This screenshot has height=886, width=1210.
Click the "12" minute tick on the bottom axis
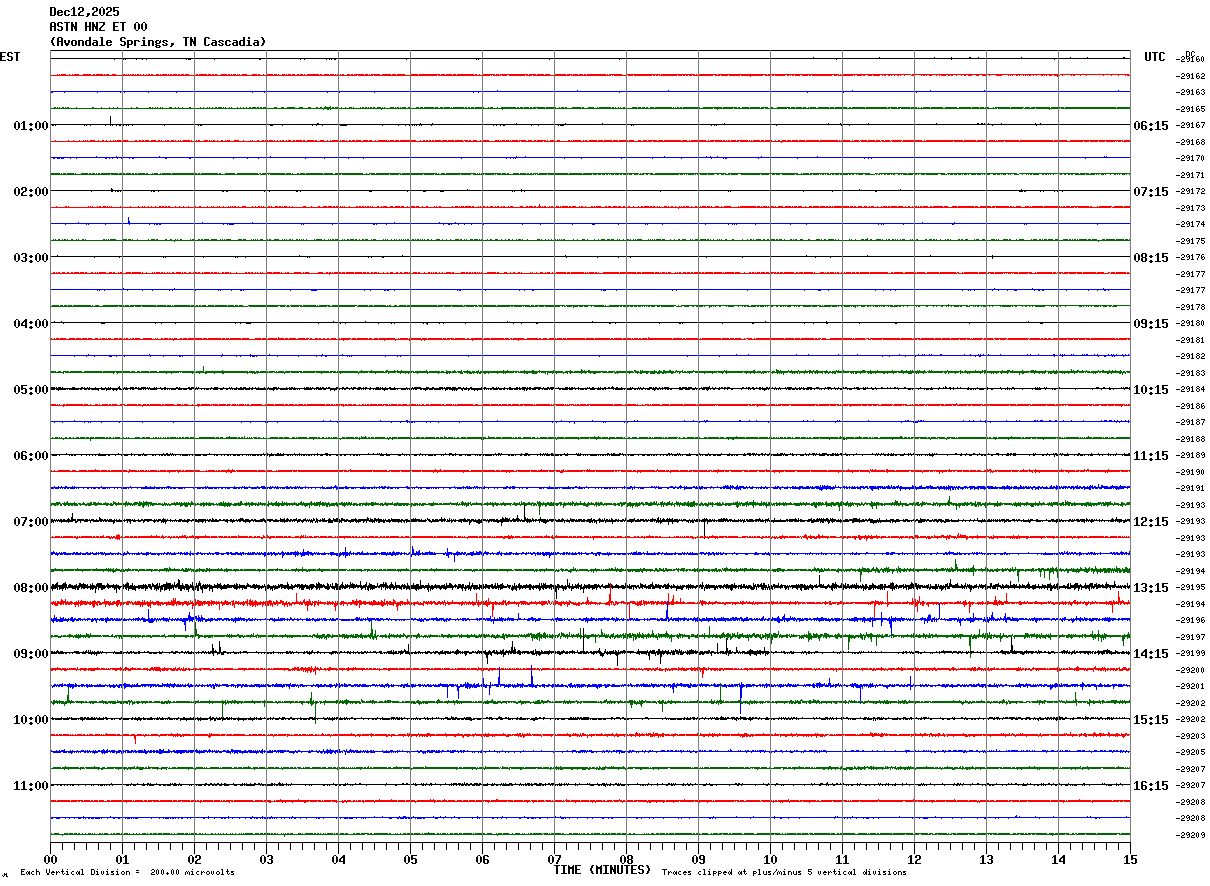pyautogui.click(x=914, y=859)
